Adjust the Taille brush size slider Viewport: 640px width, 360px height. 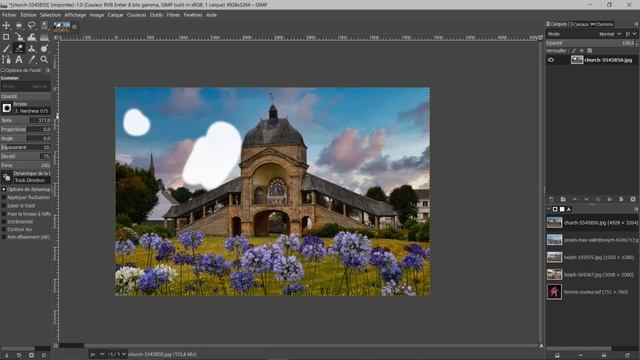[25, 120]
